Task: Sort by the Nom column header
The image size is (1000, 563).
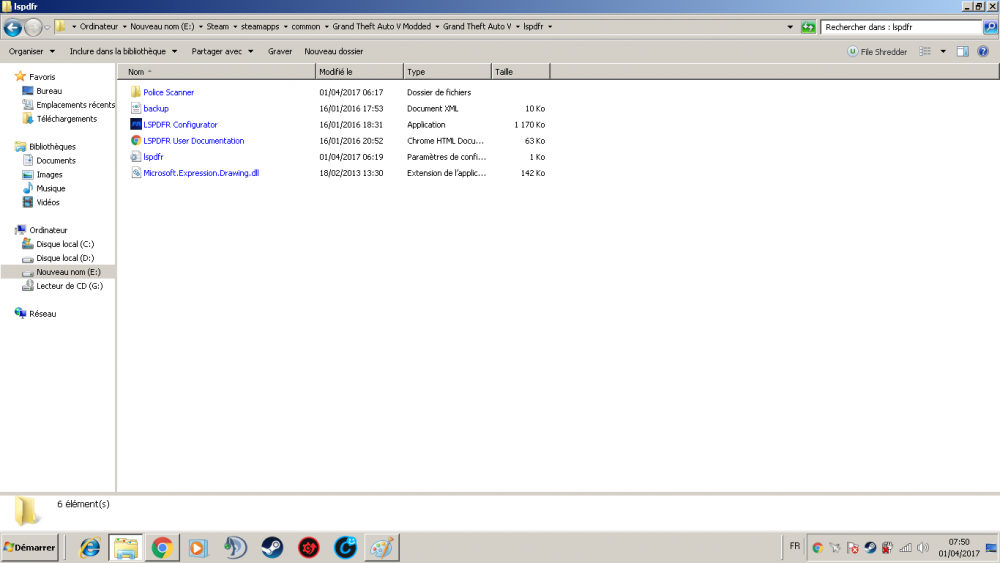Action: click(x=216, y=71)
